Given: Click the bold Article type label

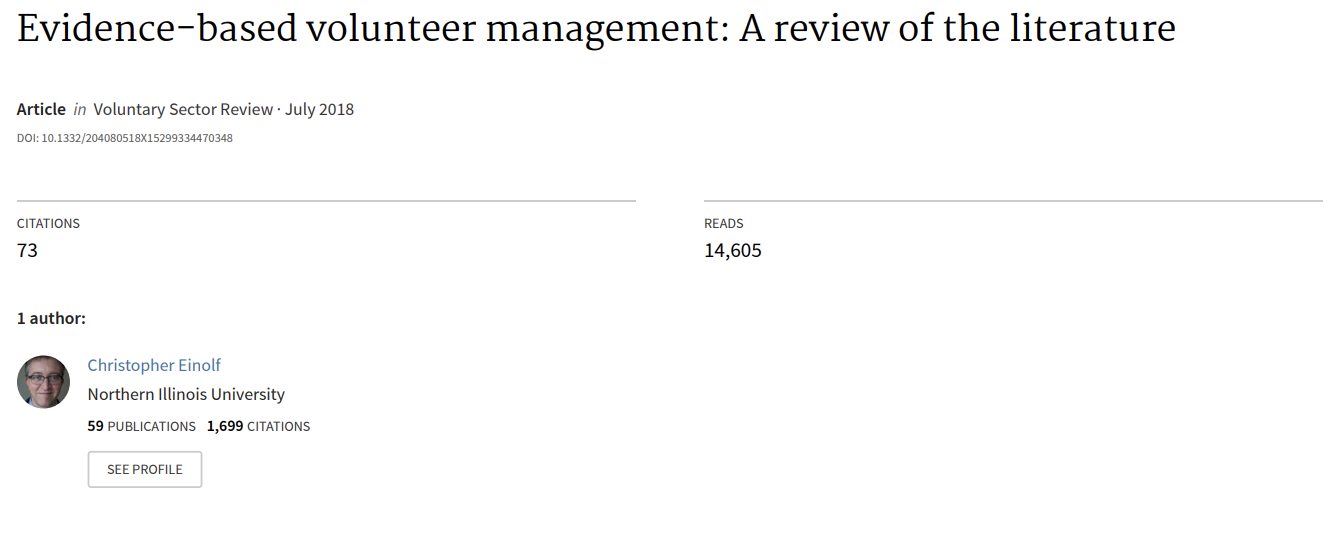Looking at the screenshot, I should tap(41, 109).
